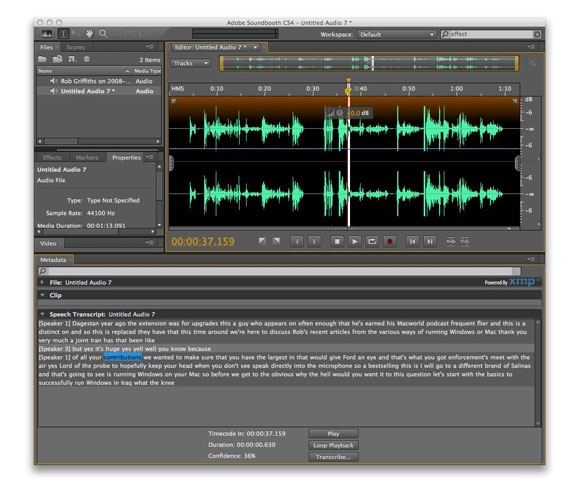Click the new score icon in Files panel
The image size is (586, 494).
(x=72, y=59)
